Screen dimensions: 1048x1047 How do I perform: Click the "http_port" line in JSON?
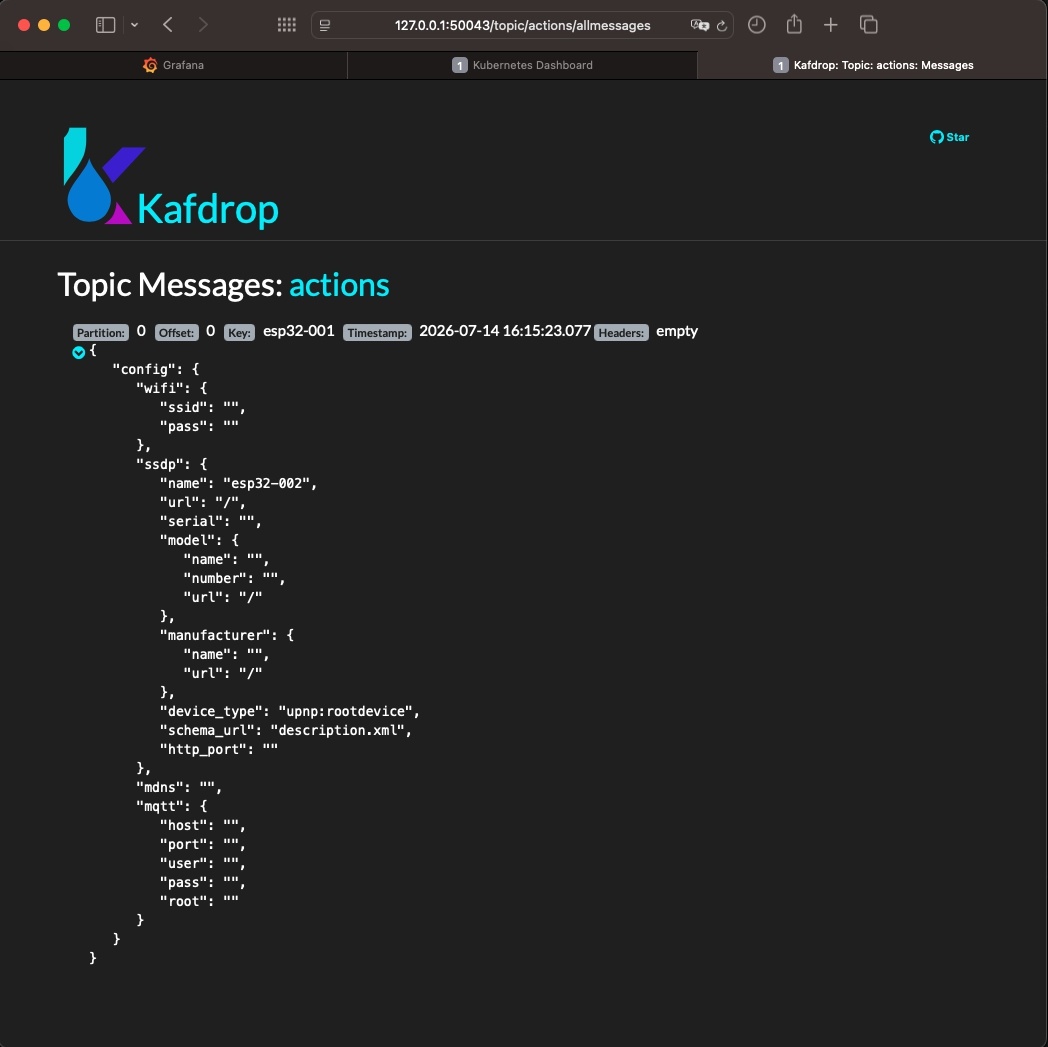[x=219, y=750]
